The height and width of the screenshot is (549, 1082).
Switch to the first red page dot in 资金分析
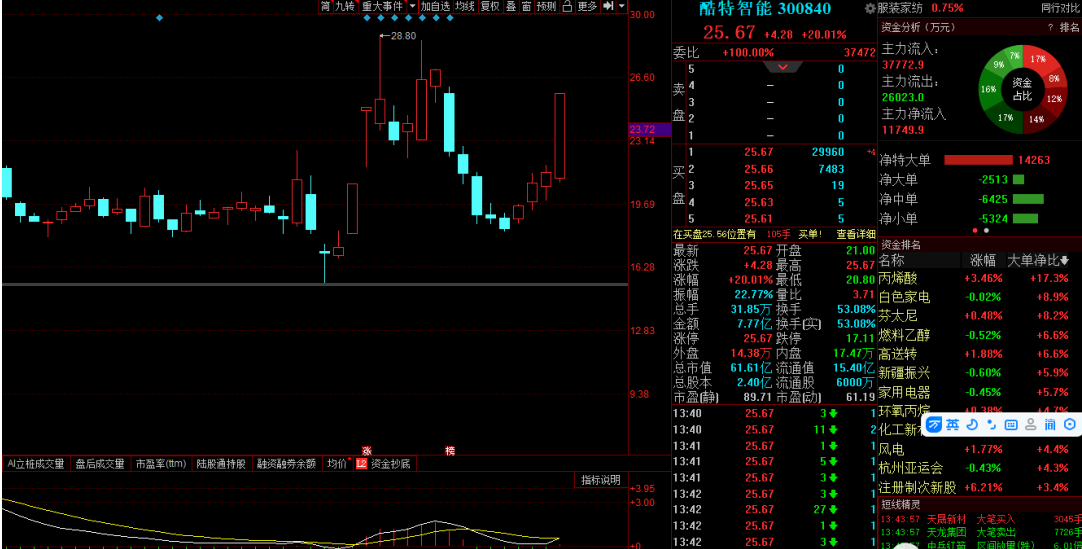click(975, 230)
